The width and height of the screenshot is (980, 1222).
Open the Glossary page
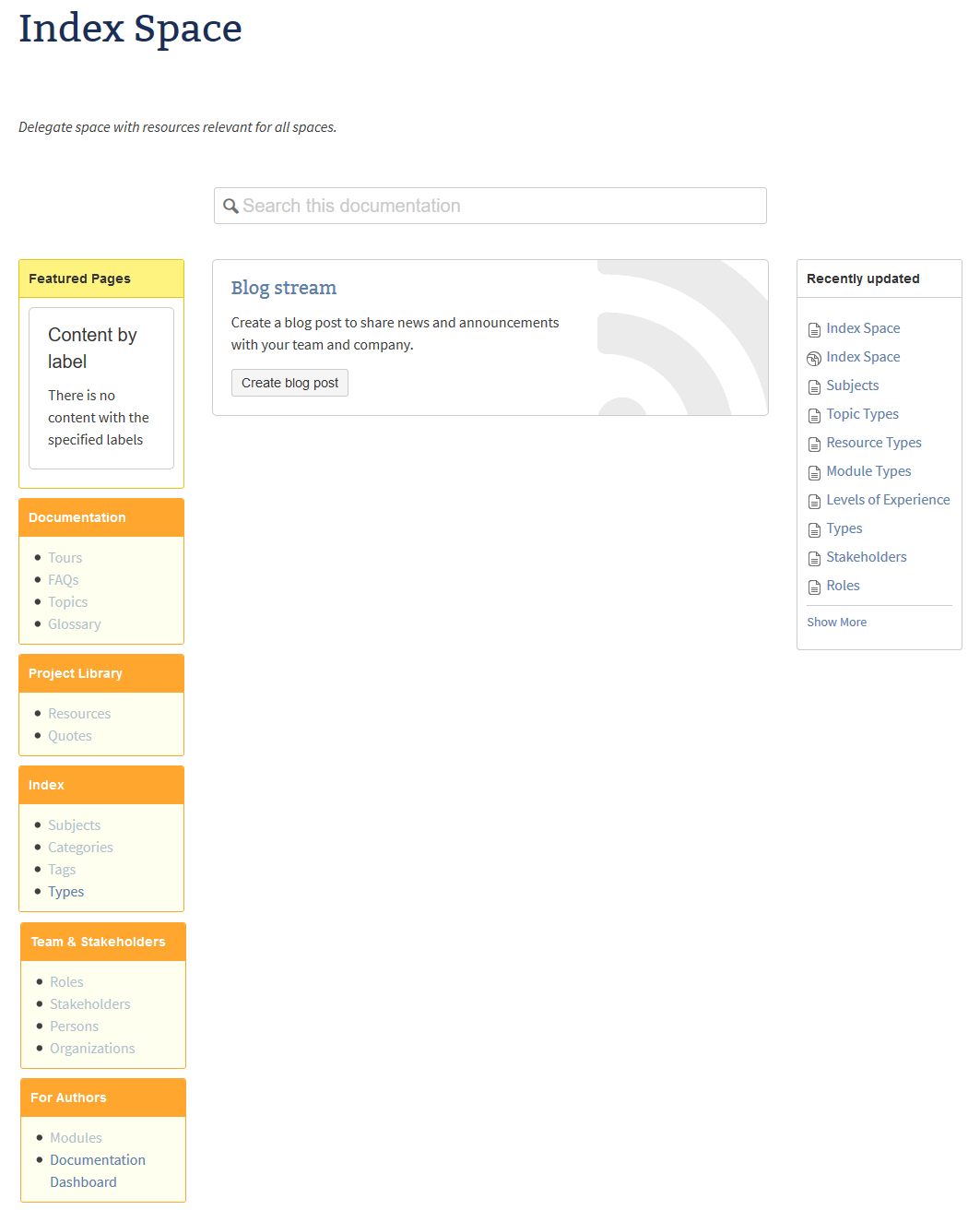point(74,623)
